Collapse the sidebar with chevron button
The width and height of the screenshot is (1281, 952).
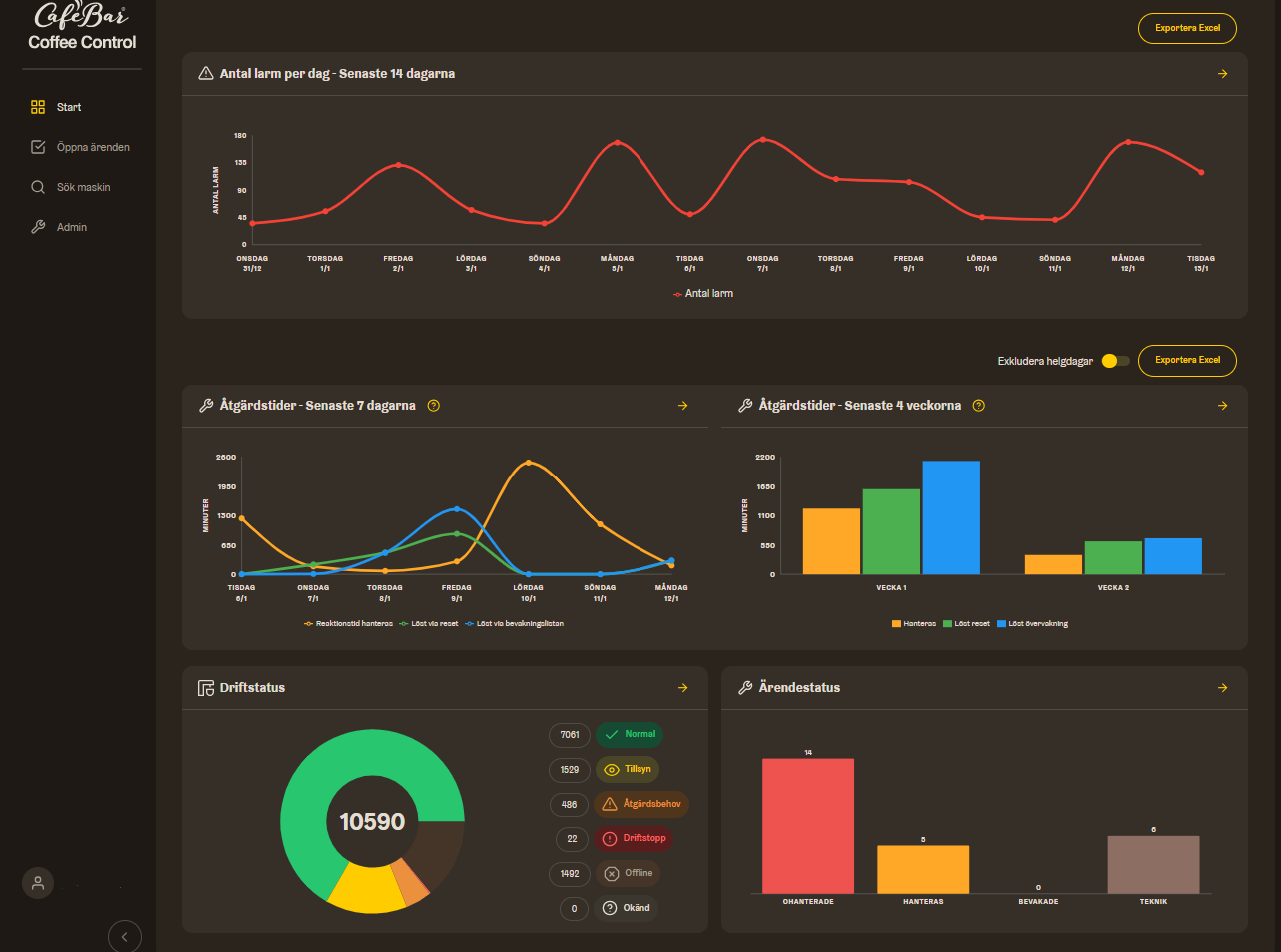(125, 936)
